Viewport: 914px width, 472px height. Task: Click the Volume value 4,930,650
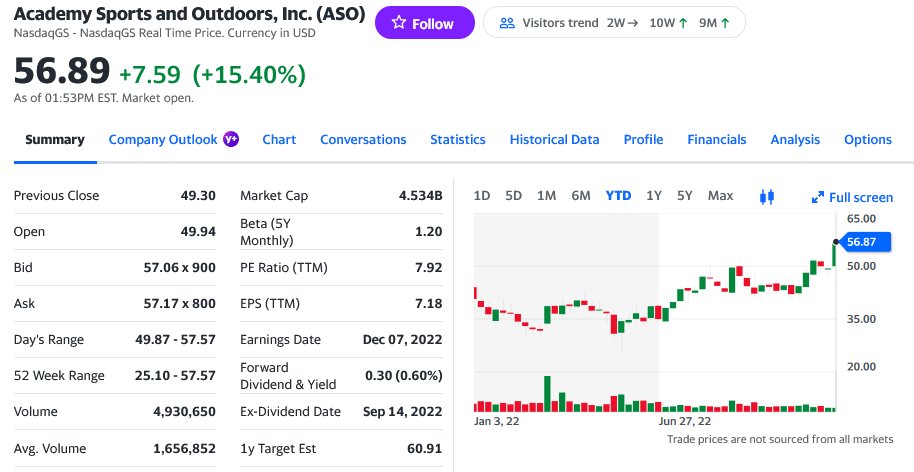pyautogui.click(x=184, y=411)
